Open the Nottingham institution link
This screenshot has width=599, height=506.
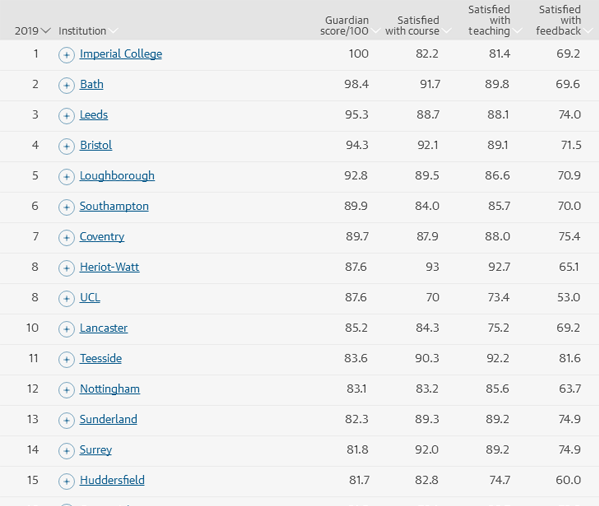coord(110,389)
